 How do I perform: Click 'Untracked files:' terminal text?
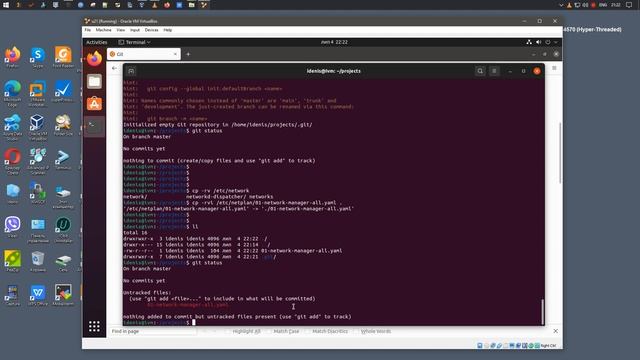pyautogui.click(x=147, y=293)
